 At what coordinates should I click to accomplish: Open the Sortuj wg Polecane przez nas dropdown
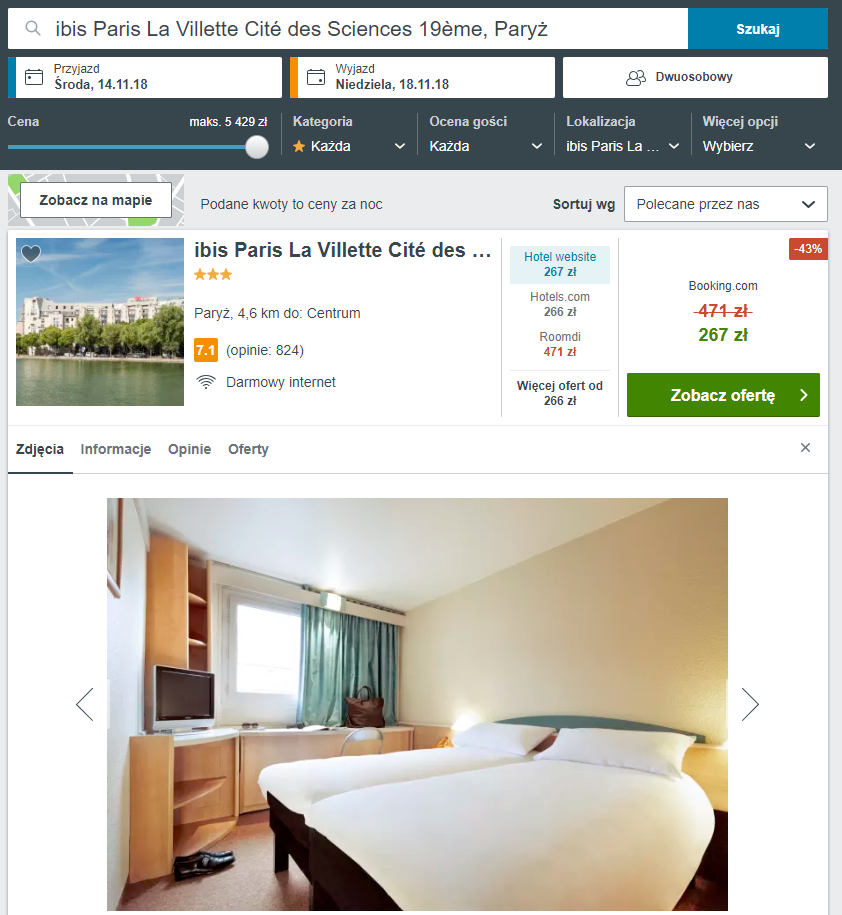(725, 204)
